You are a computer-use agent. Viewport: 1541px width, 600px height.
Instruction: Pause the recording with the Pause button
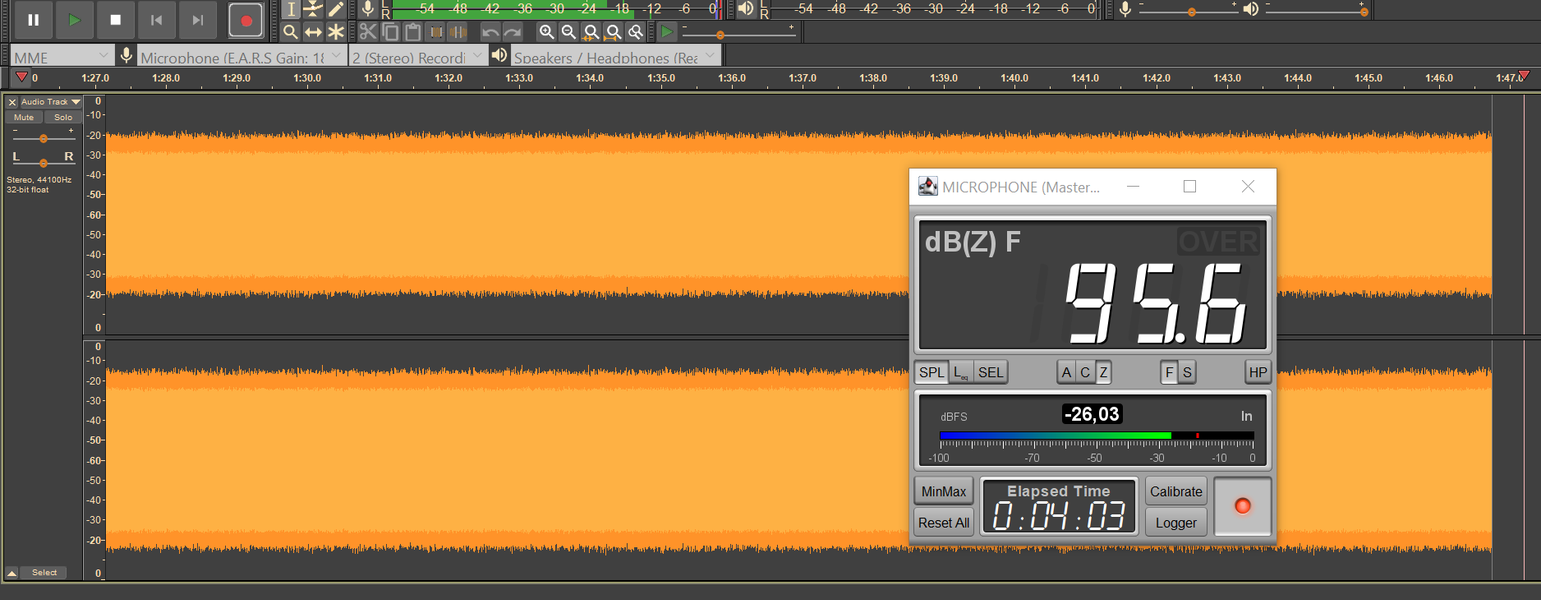tap(34, 20)
